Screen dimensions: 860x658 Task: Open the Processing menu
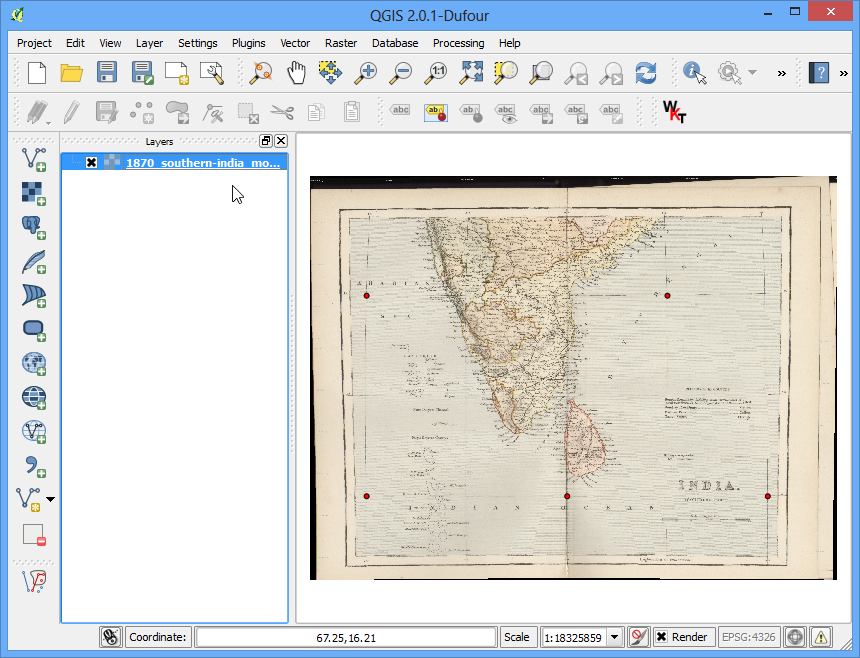pyautogui.click(x=459, y=43)
